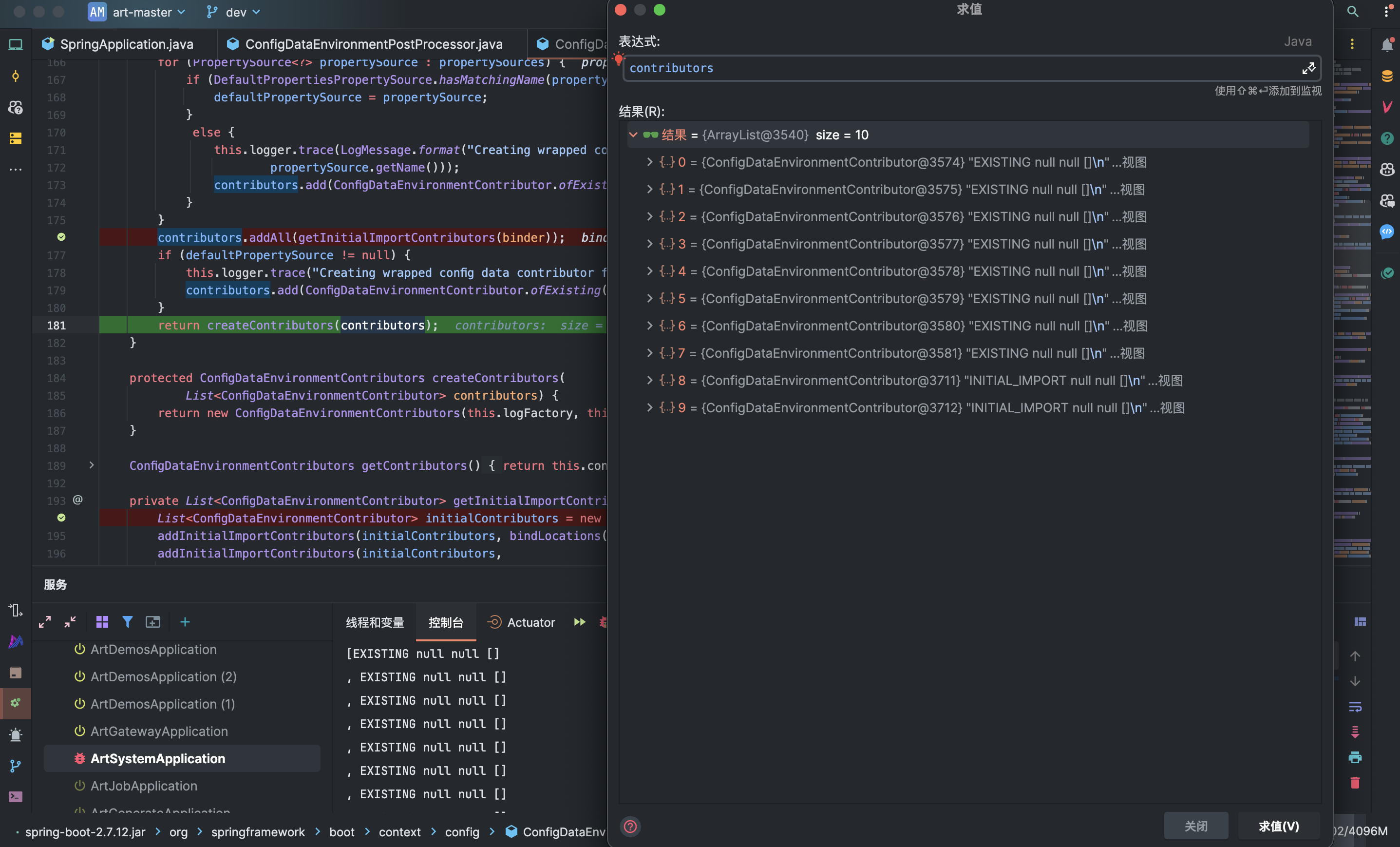This screenshot has height=847, width=1400.
Task: Collapse the ArrayList result node
Action: tap(633, 135)
